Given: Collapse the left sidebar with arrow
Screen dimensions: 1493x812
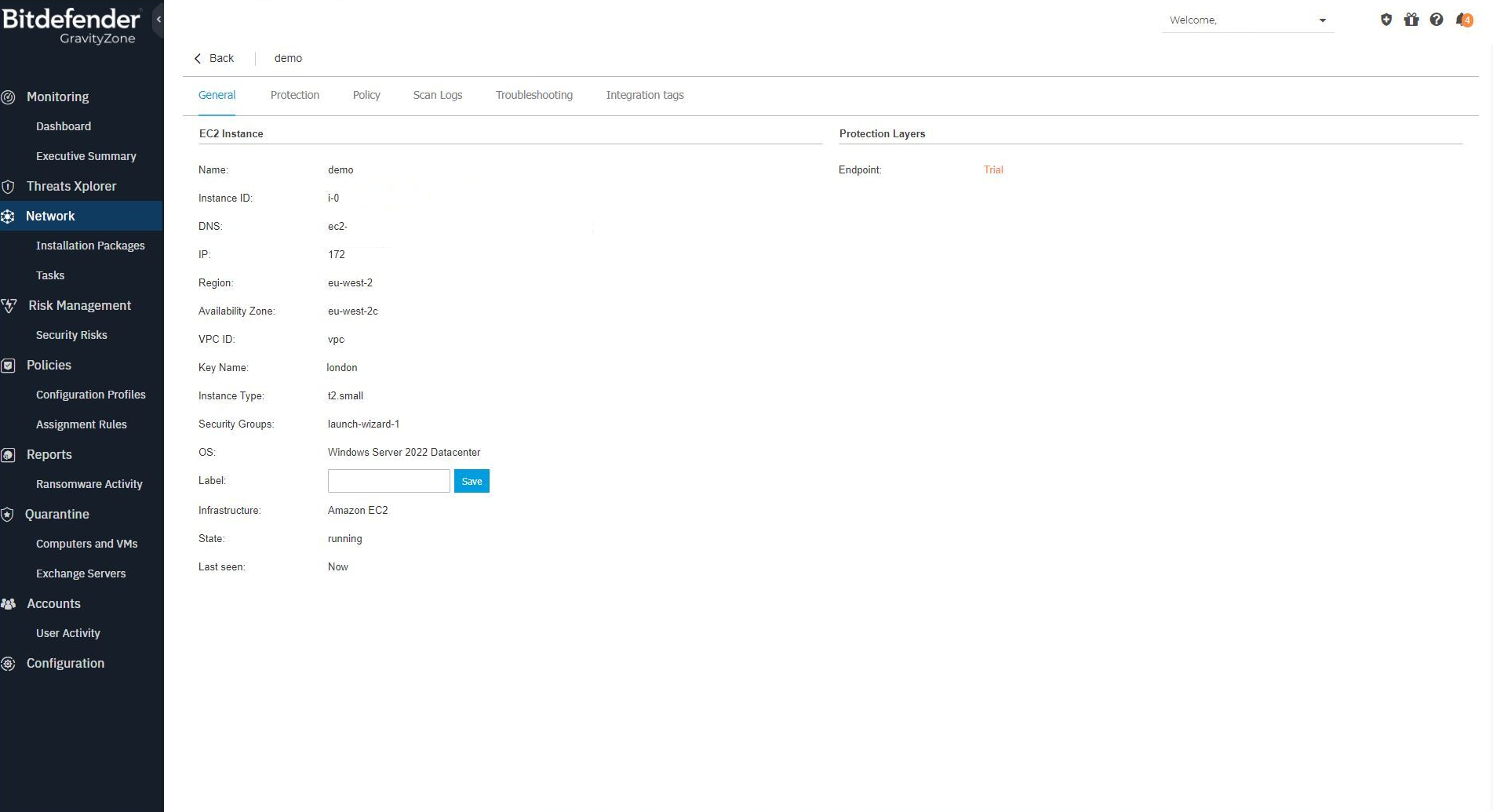Looking at the screenshot, I should tap(158, 20).
